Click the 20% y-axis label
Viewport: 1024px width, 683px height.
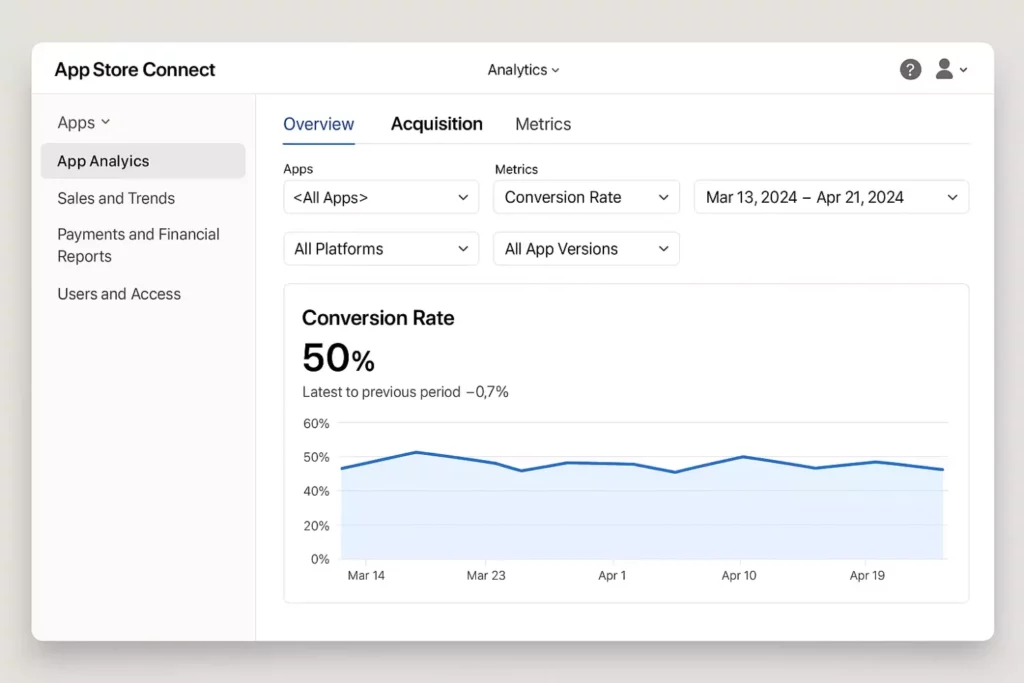(316, 526)
